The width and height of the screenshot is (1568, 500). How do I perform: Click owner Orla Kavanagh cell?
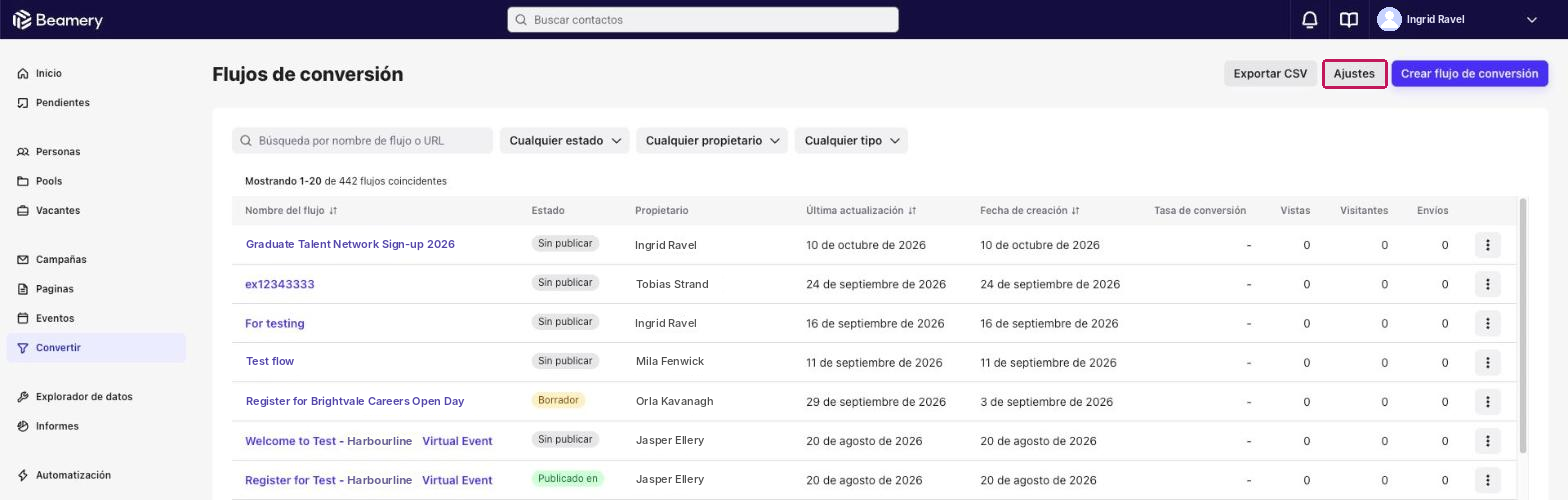click(675, 401)
